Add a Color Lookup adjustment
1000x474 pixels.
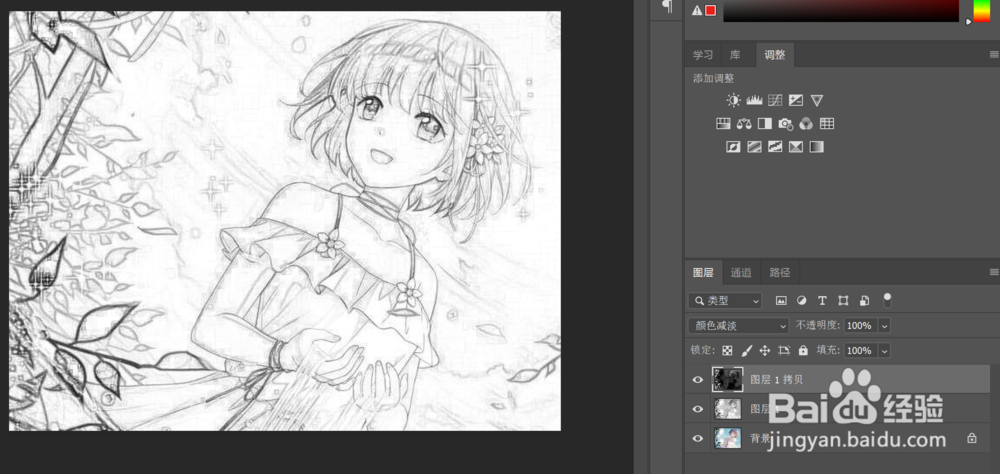click(x=827, y=124)
